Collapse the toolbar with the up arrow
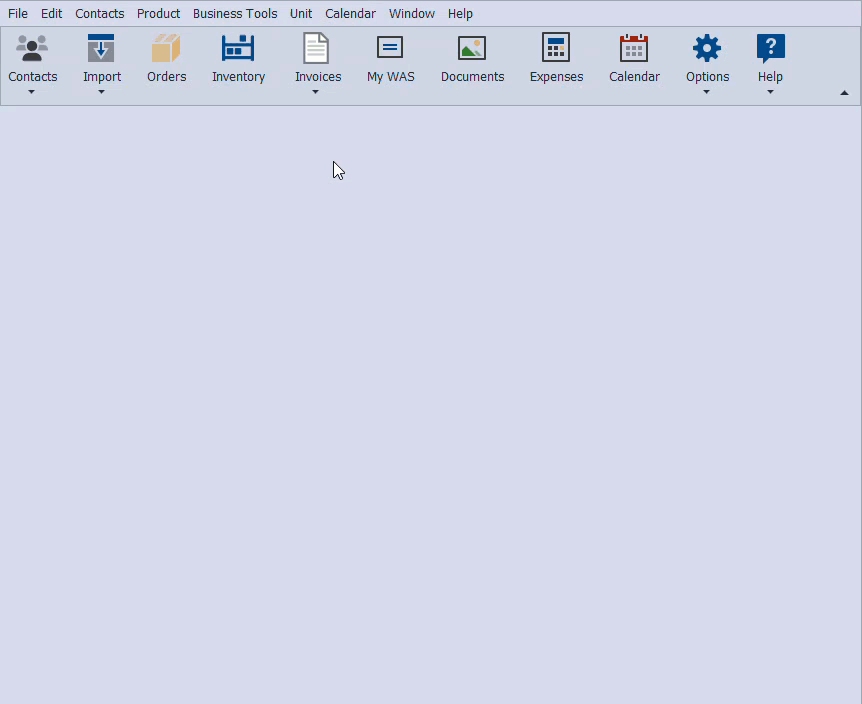Screen dimensions: 862x704 tap(844, 93)
